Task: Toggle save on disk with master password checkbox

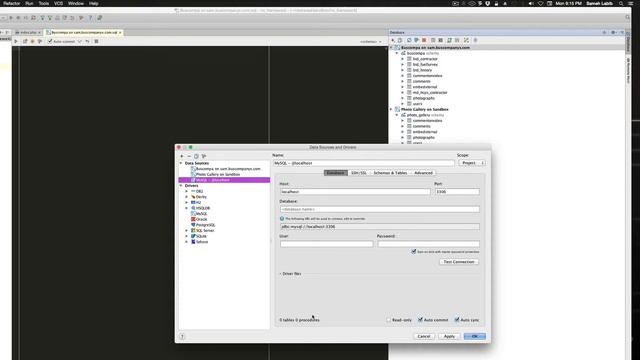Action: click(413, 251)
